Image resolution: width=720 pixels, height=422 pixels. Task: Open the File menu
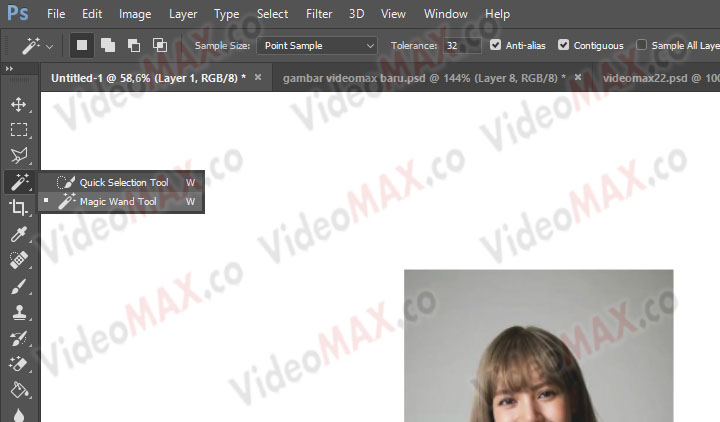(56, 14)
